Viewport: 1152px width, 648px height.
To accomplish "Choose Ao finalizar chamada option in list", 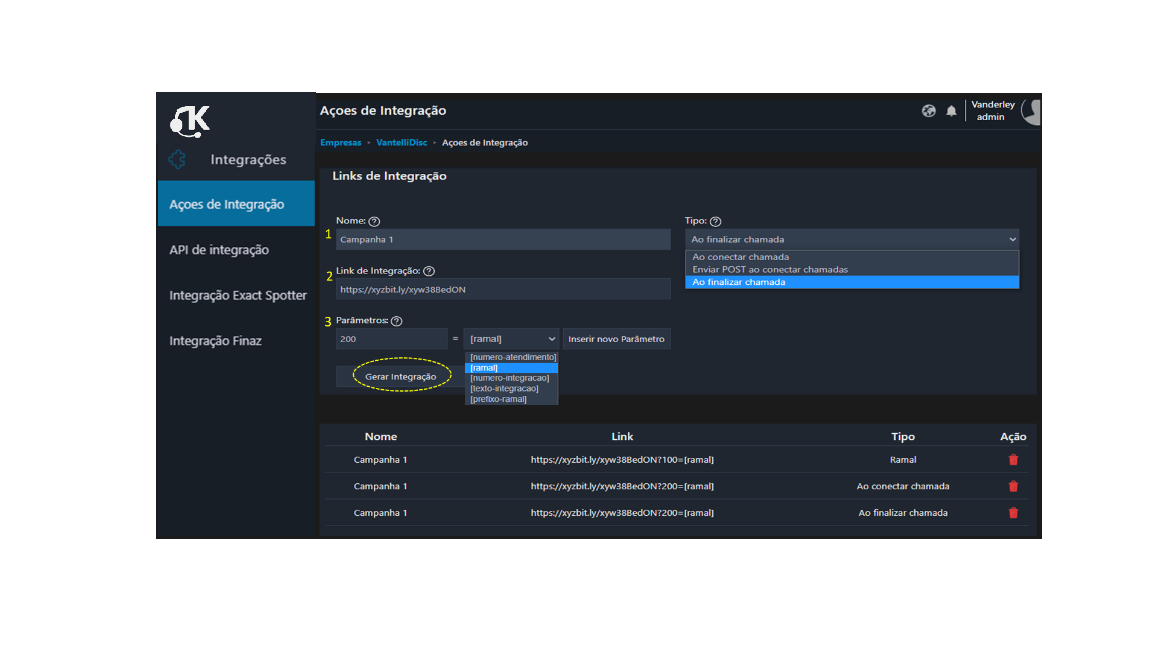I will pos(852,282).
